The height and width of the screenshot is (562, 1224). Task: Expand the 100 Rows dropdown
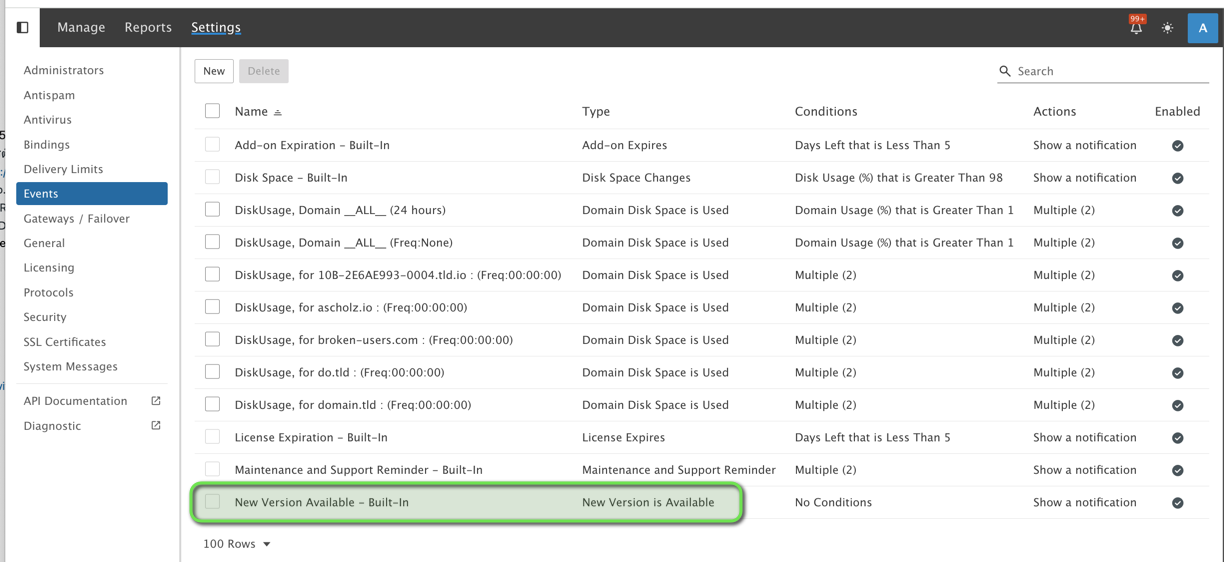(x=237, y=544)
